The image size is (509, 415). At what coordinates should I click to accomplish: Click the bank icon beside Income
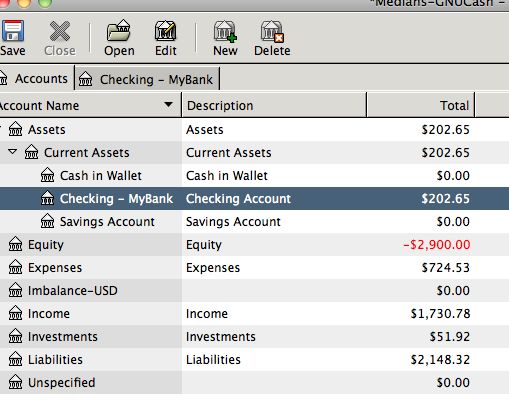coord(15,313)
